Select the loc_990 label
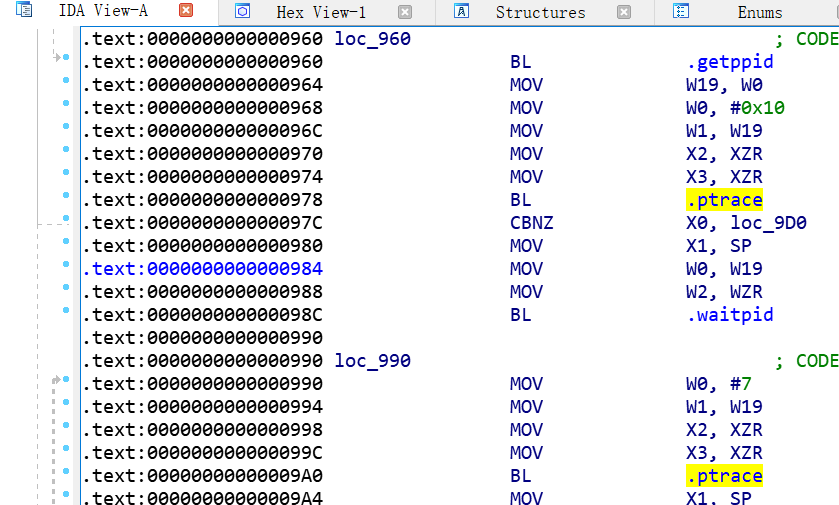The width and height of the screenshot is (839, 505). point(372,361)
